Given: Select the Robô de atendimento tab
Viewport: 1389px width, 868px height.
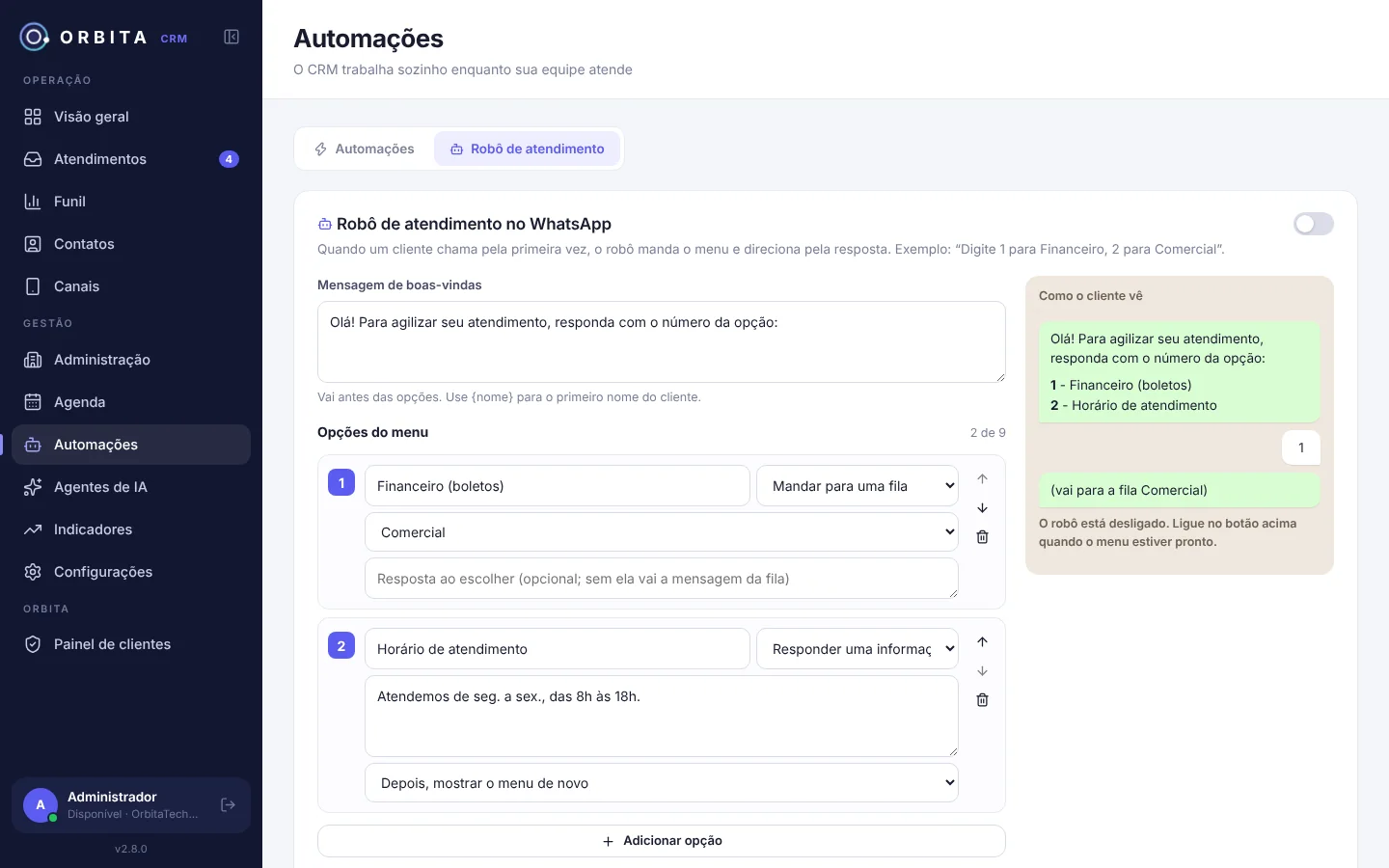Looking at the screenshot, I should point(527,149).
